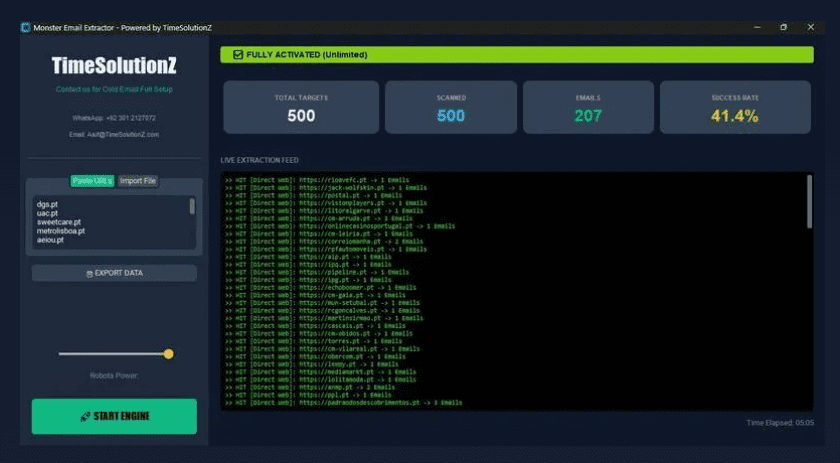Click the disk icon beside Export Data
Screen dimensions: 840x463
[x=89, y=273]
